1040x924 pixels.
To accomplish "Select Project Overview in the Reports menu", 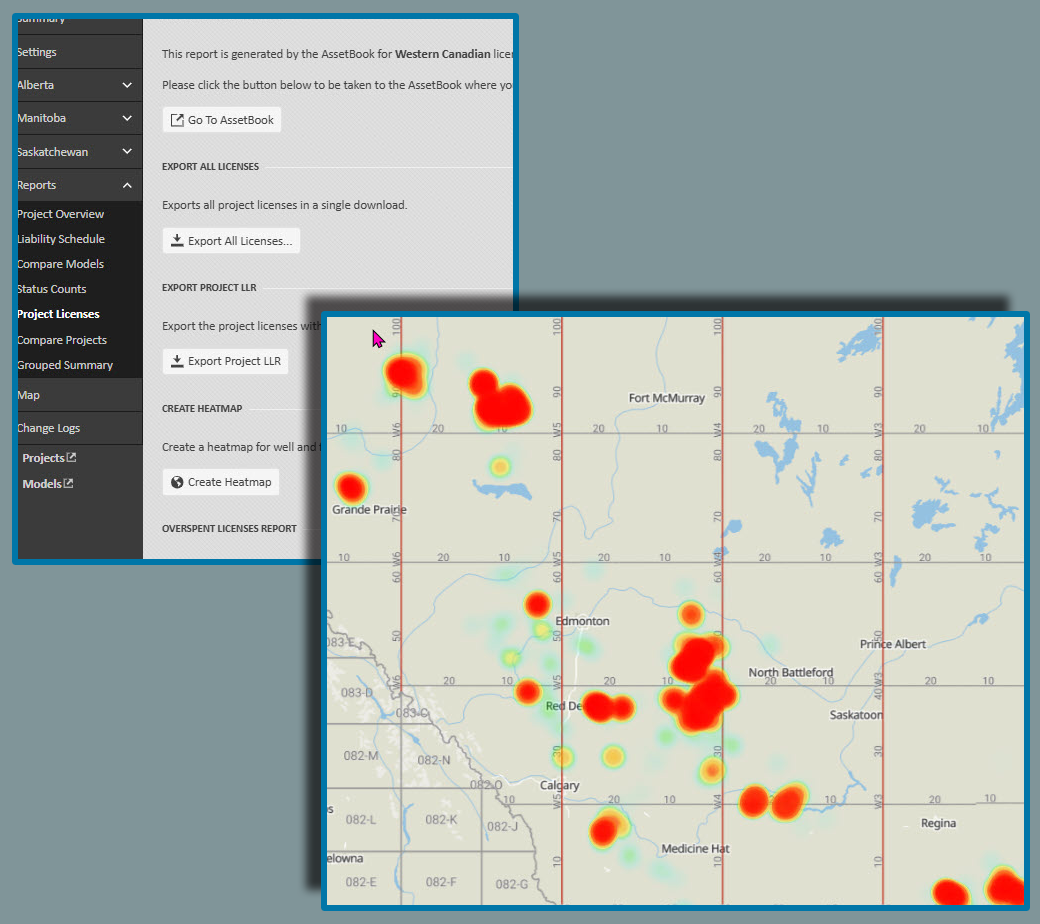I will (x=60, y=214).
